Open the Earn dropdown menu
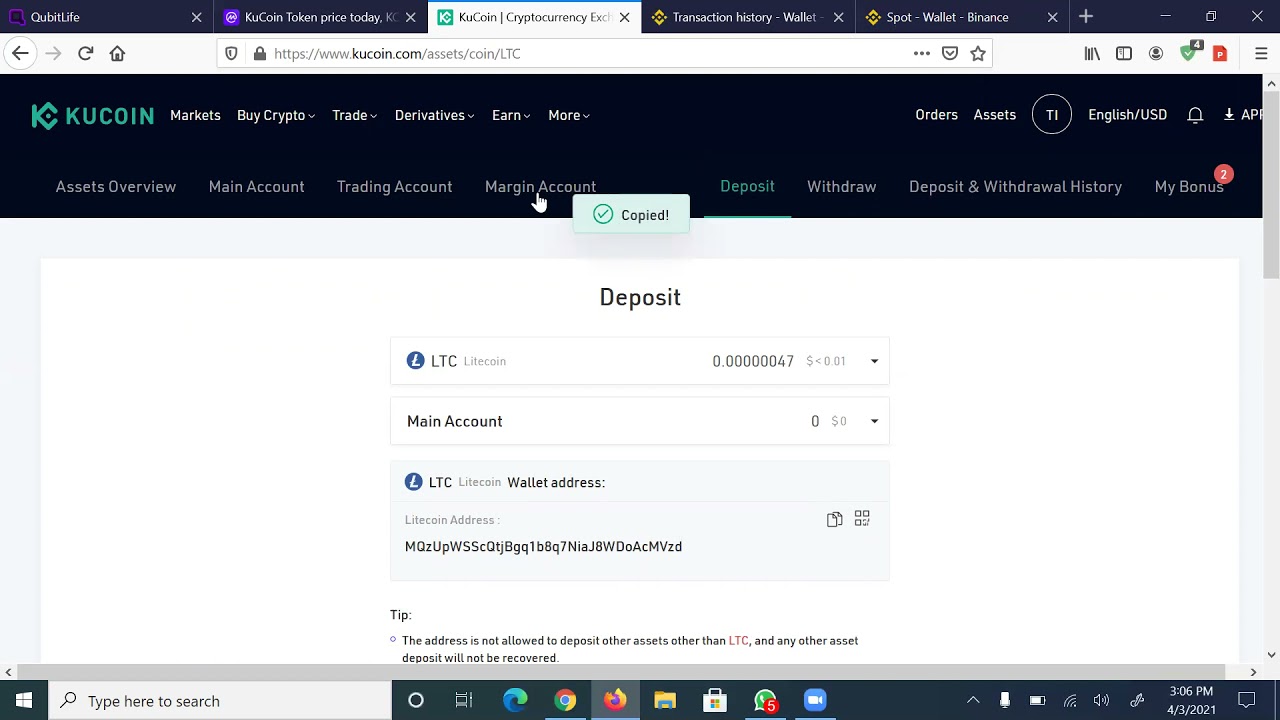Screen dimensions: 1280x720 (511, 115)
